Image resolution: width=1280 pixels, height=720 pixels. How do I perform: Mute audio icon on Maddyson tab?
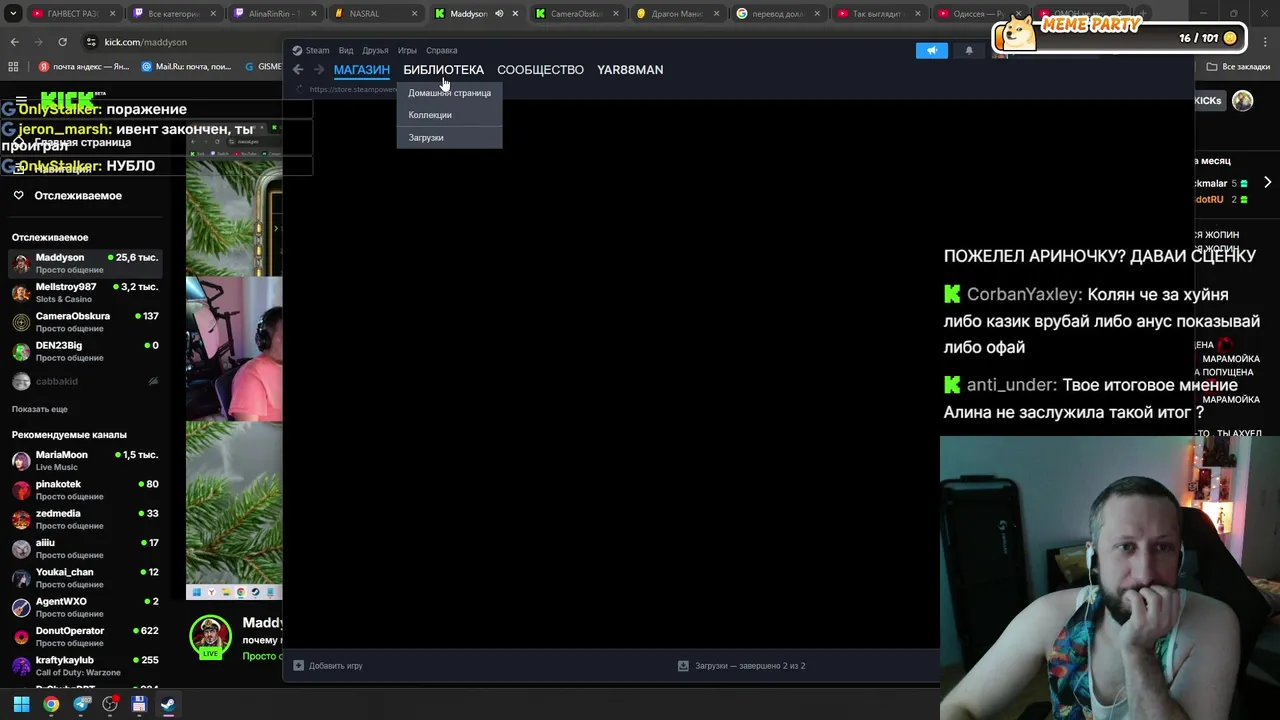tap(499, 14)
